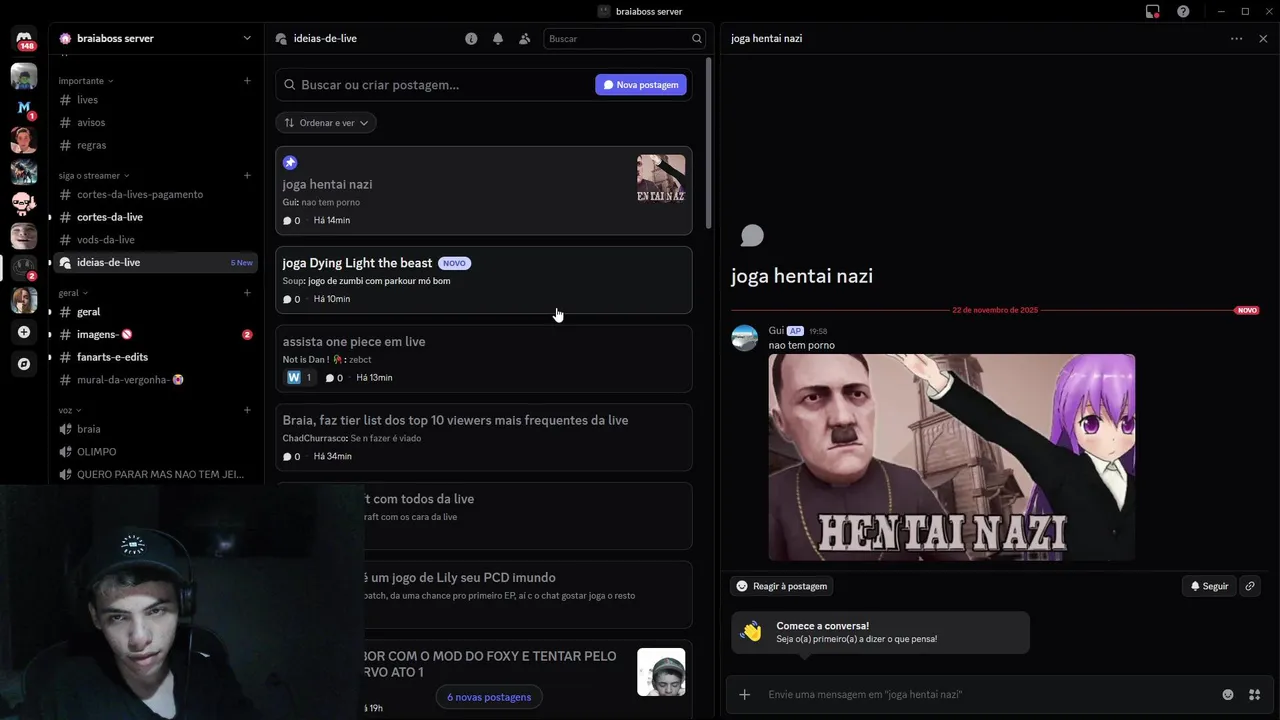The image size is (1280, 720).
Task: Open the inbox icon in title bar
Action: (x=1152, y=12)
